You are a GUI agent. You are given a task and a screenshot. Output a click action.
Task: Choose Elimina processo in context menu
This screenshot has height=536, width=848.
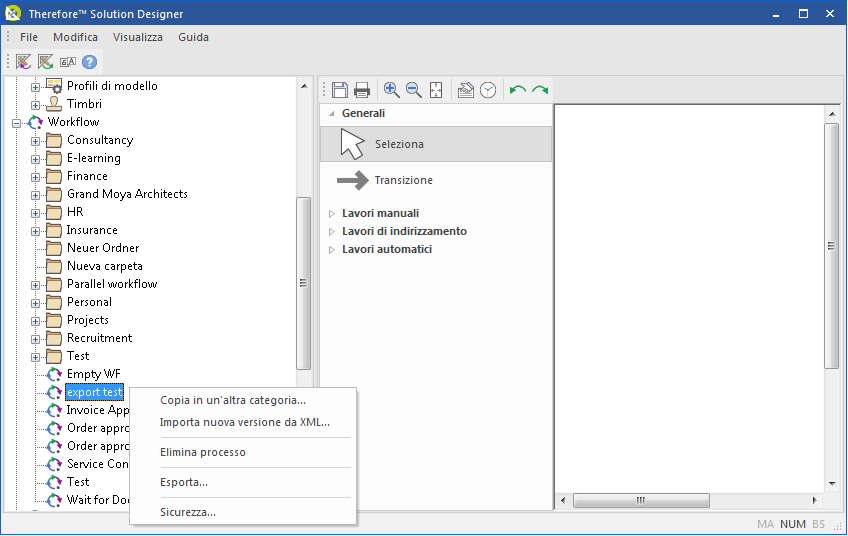click(203, 452)
